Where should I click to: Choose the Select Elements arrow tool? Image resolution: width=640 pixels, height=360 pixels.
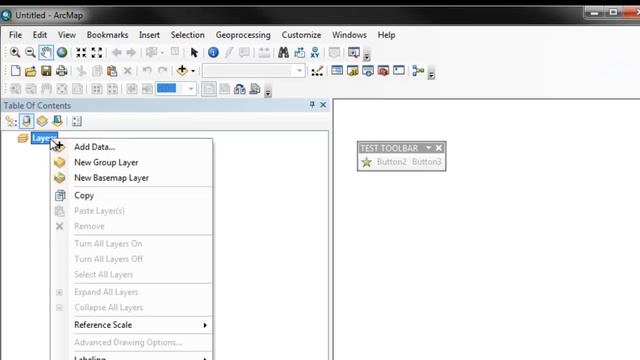click(194, 52)
